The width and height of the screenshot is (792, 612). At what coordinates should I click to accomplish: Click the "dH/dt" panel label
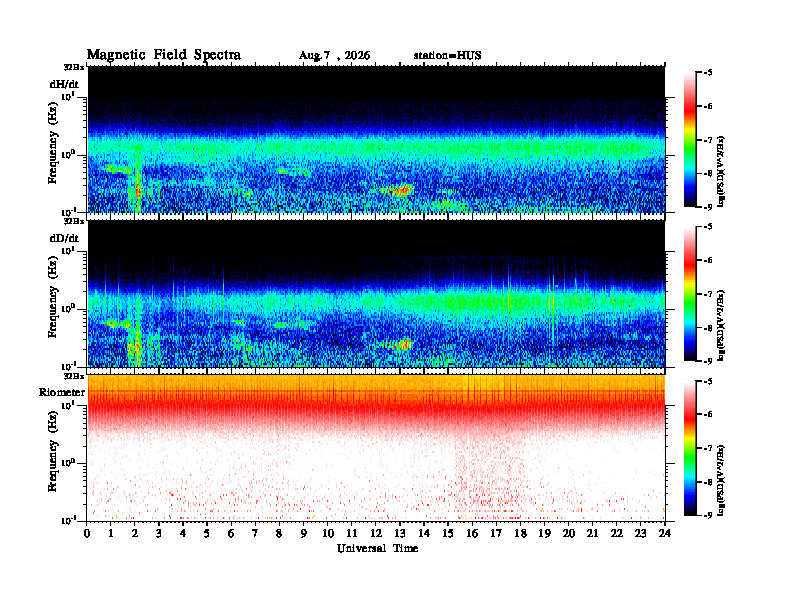click(x=64, y=84)
